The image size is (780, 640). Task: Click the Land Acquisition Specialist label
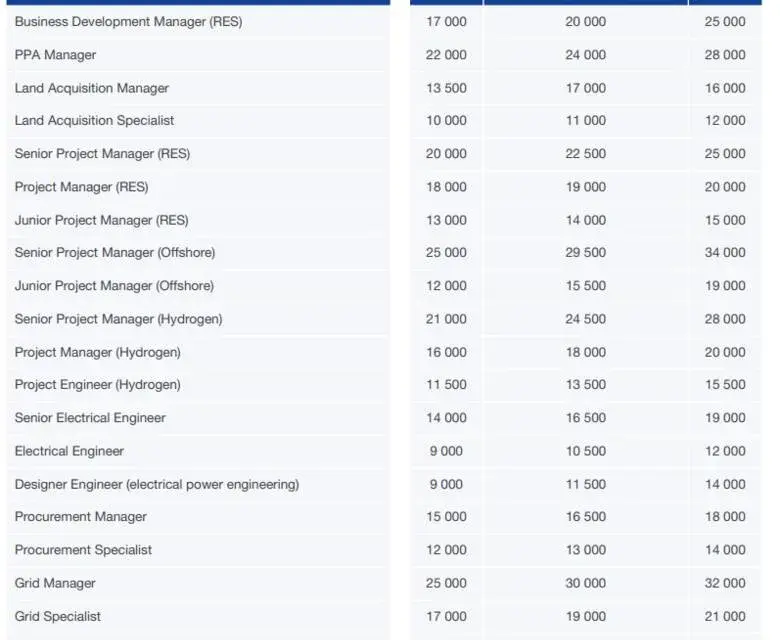tap(95, 120)
